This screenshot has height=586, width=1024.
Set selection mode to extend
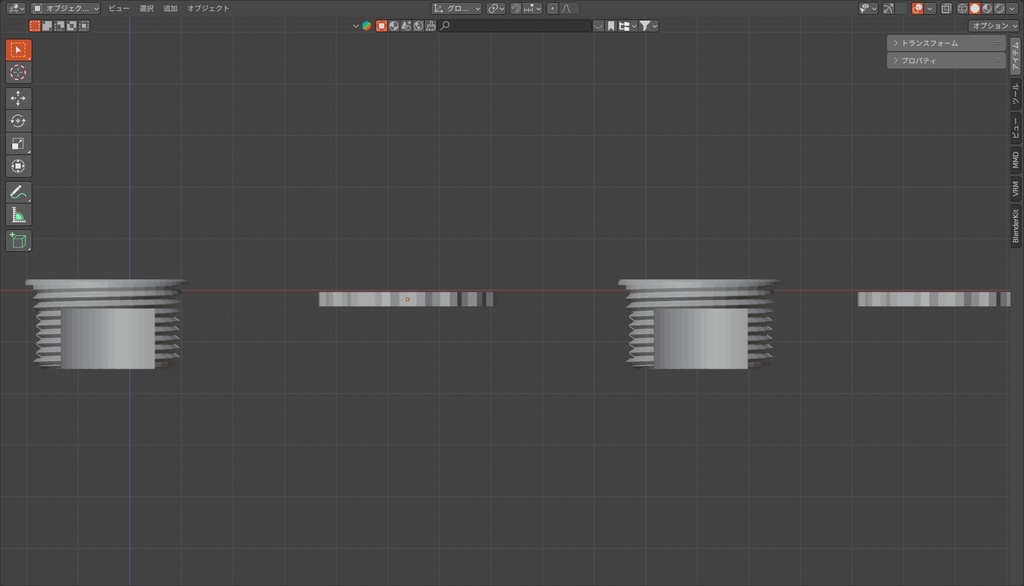tap(47, 25)
